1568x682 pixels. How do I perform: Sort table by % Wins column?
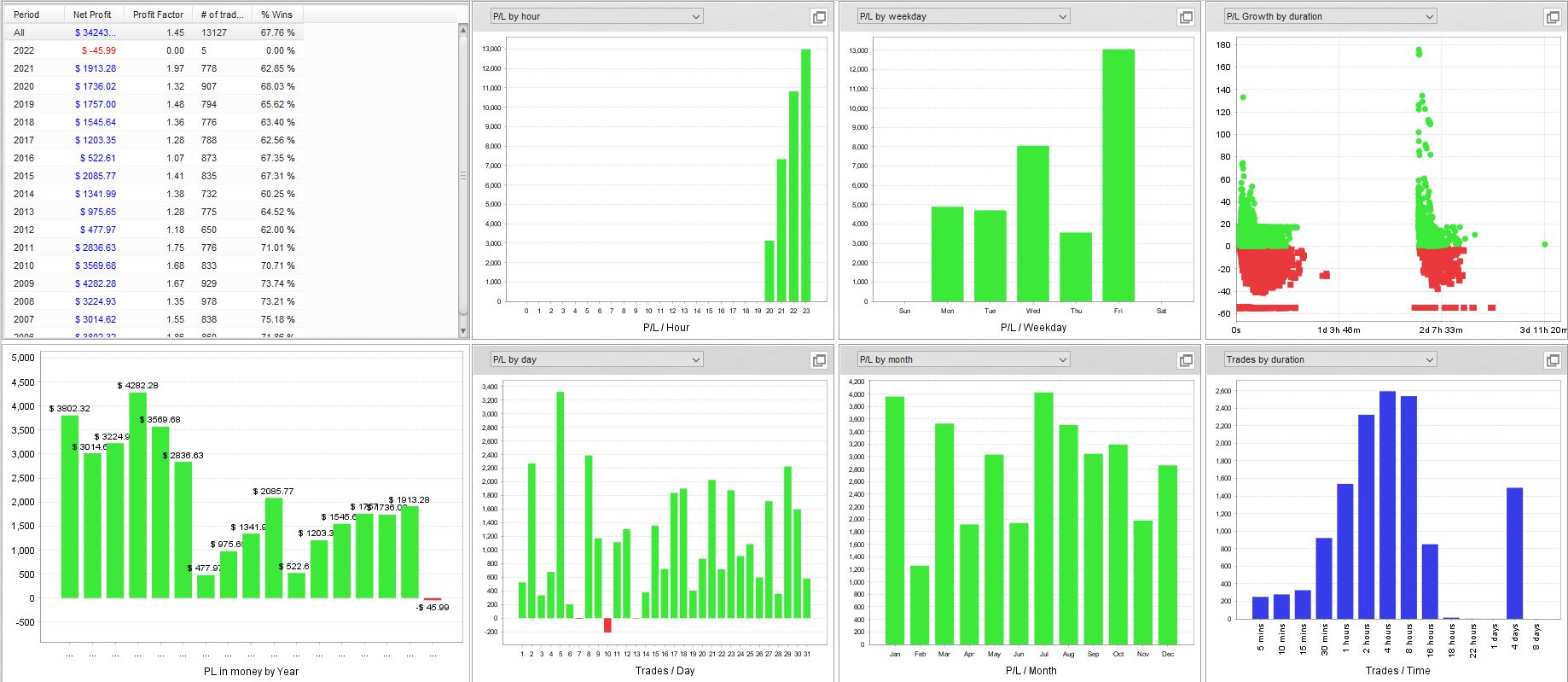[x=277, y=15]
